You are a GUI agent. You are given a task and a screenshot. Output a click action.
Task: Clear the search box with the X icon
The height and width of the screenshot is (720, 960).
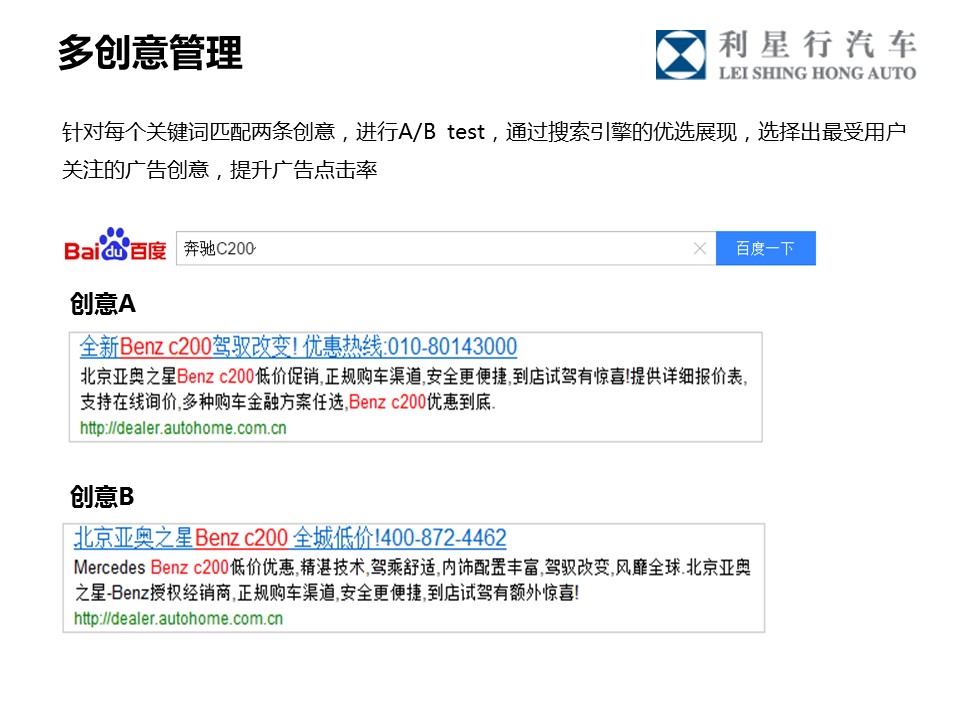[x=700, y=248]
